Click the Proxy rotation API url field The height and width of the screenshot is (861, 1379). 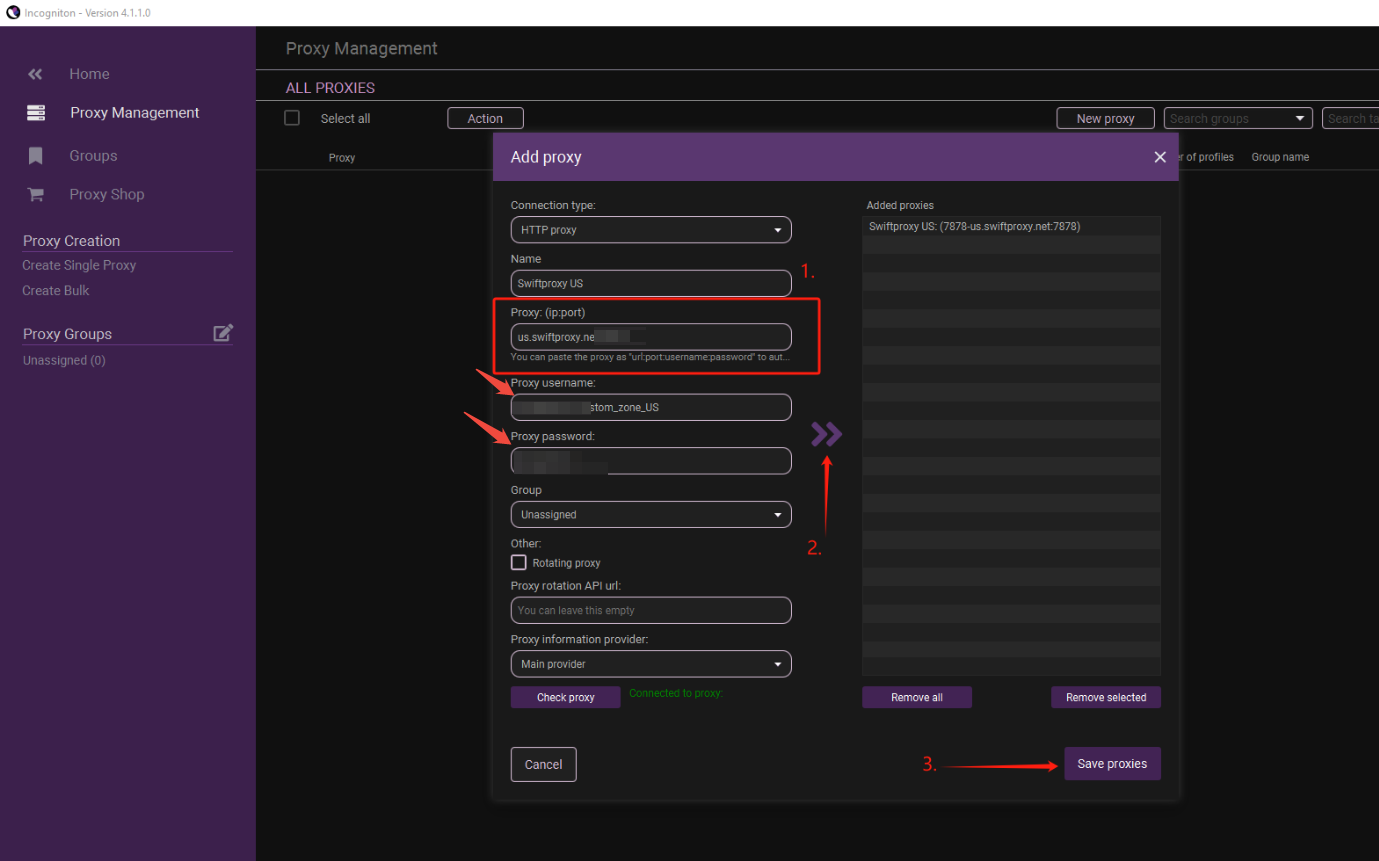(650, 610)
